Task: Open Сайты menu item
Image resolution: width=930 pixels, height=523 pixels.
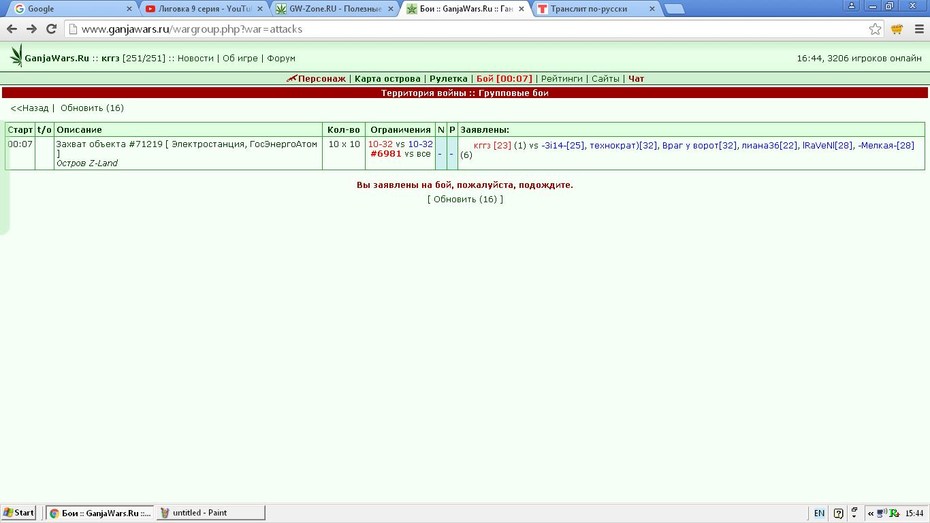Action: point(605,78)
